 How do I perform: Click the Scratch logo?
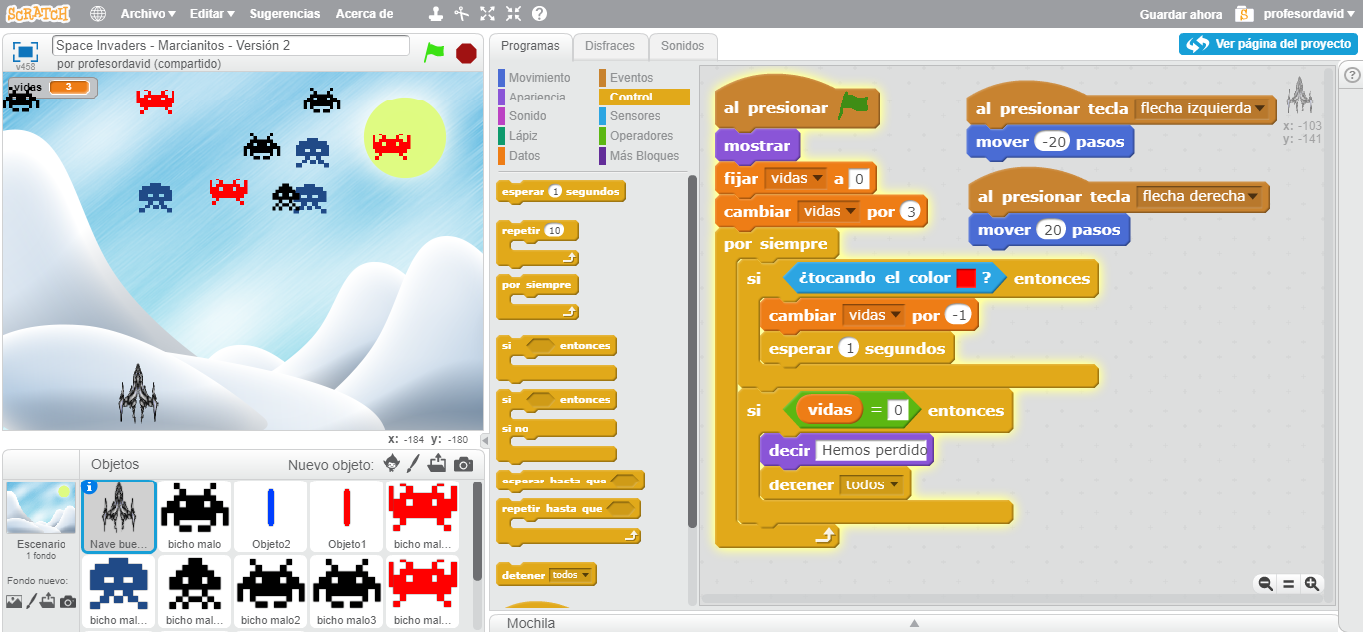(38, 14)
